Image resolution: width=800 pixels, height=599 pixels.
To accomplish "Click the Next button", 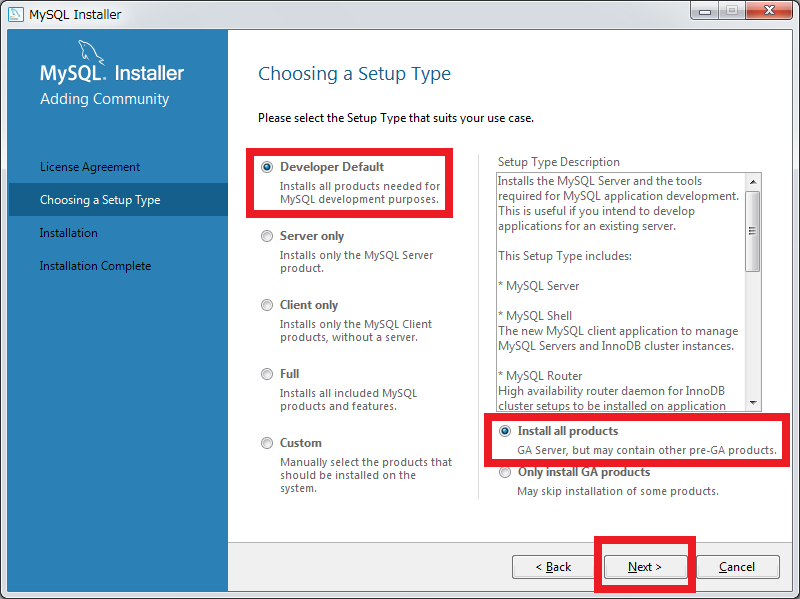I will pos(645,567).
